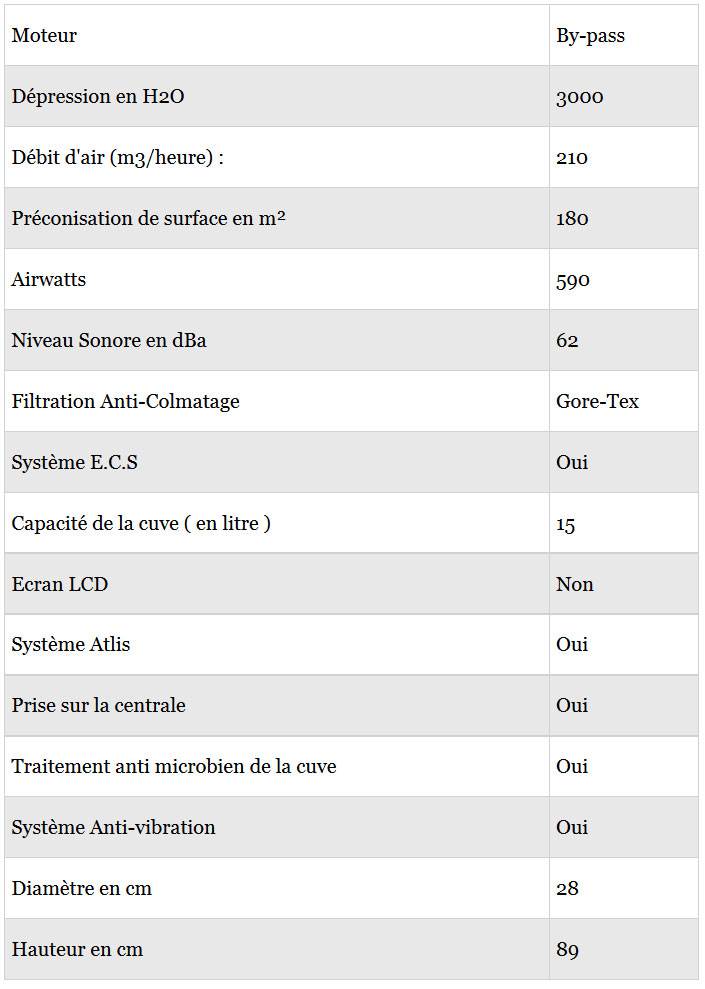Select the Non value for Ecran LCD
Viewport: 705px width, 989px height.
[574, 584]
